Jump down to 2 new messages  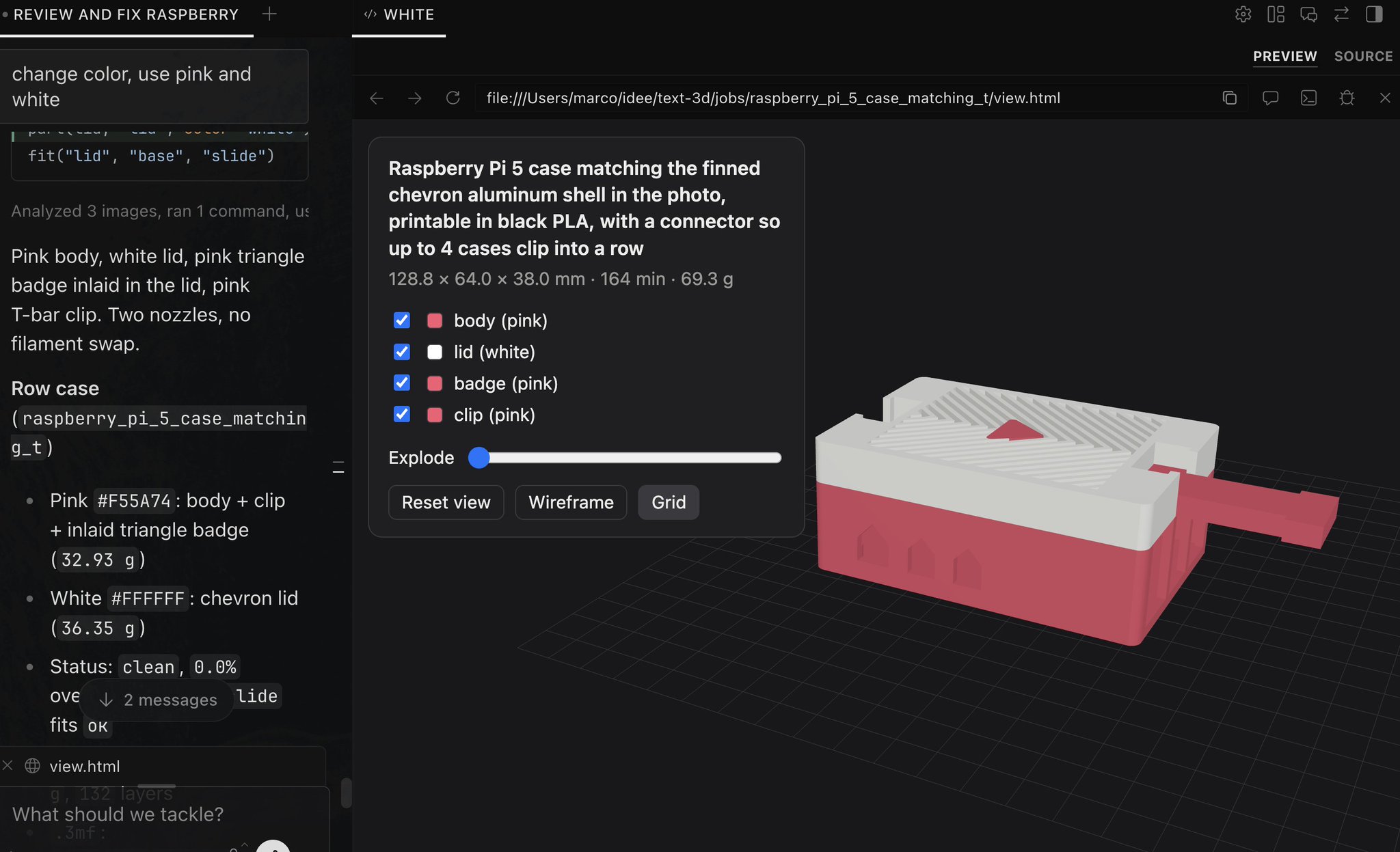pyautogui.click(x=159, y=700)
